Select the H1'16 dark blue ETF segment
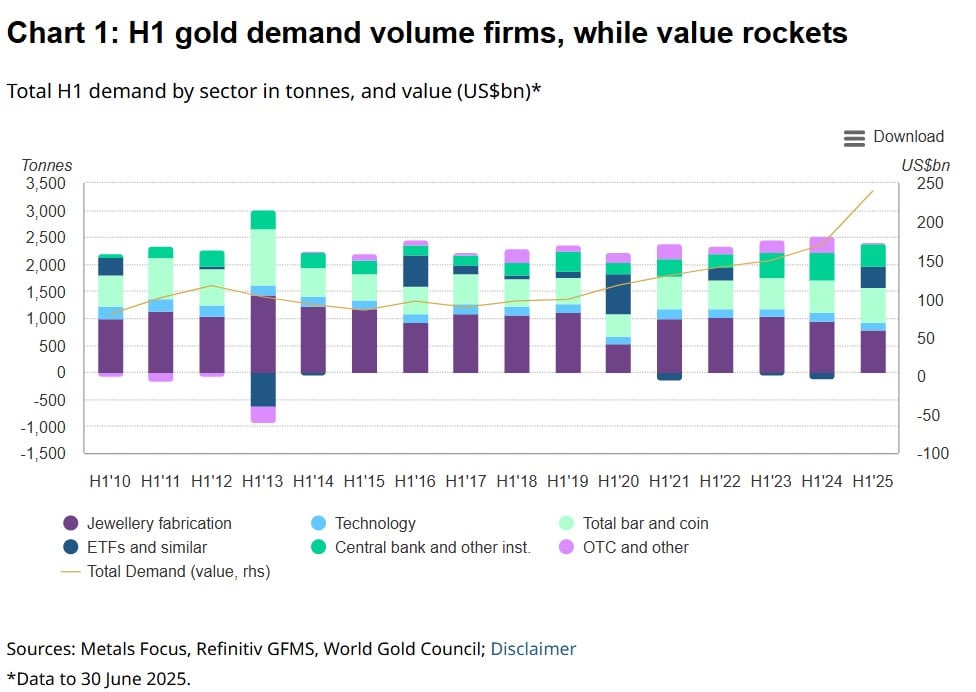This screenshot has height=692, width=976. point(415,271)
